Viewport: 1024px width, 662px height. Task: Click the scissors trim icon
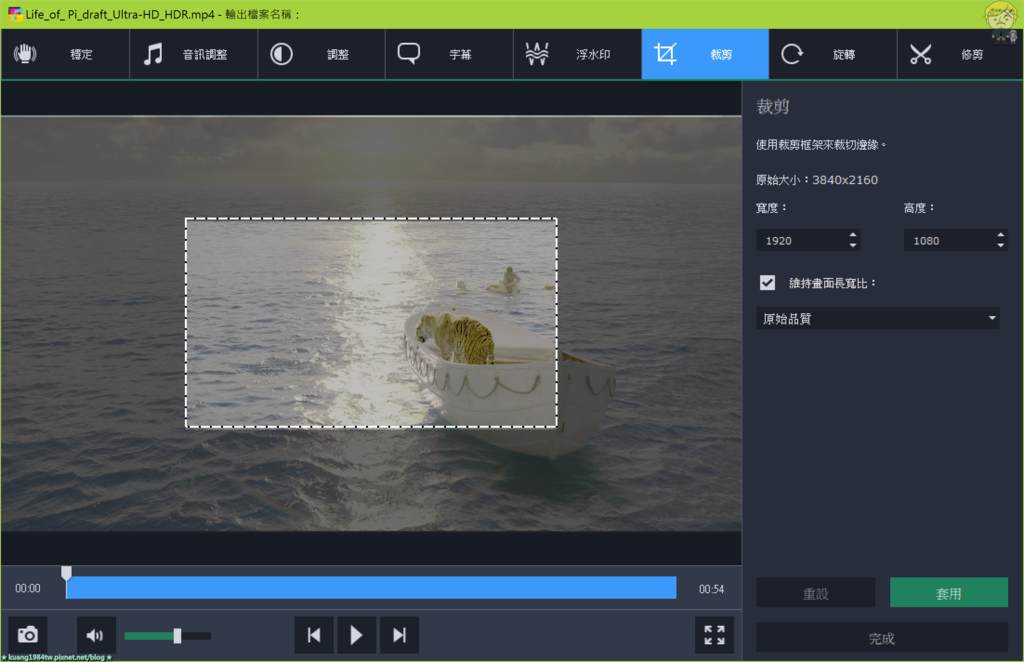(x=920, y=54)
